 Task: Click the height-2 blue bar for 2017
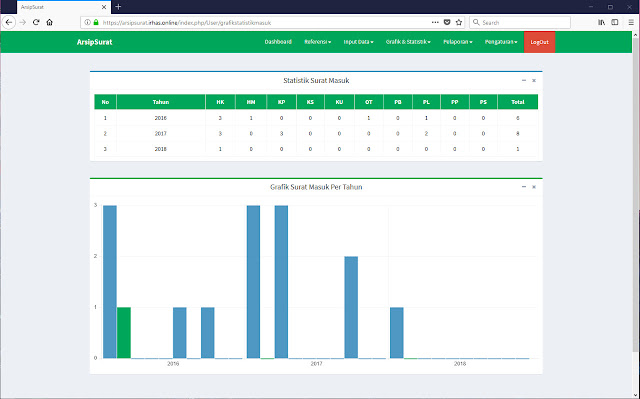point(351,307)
